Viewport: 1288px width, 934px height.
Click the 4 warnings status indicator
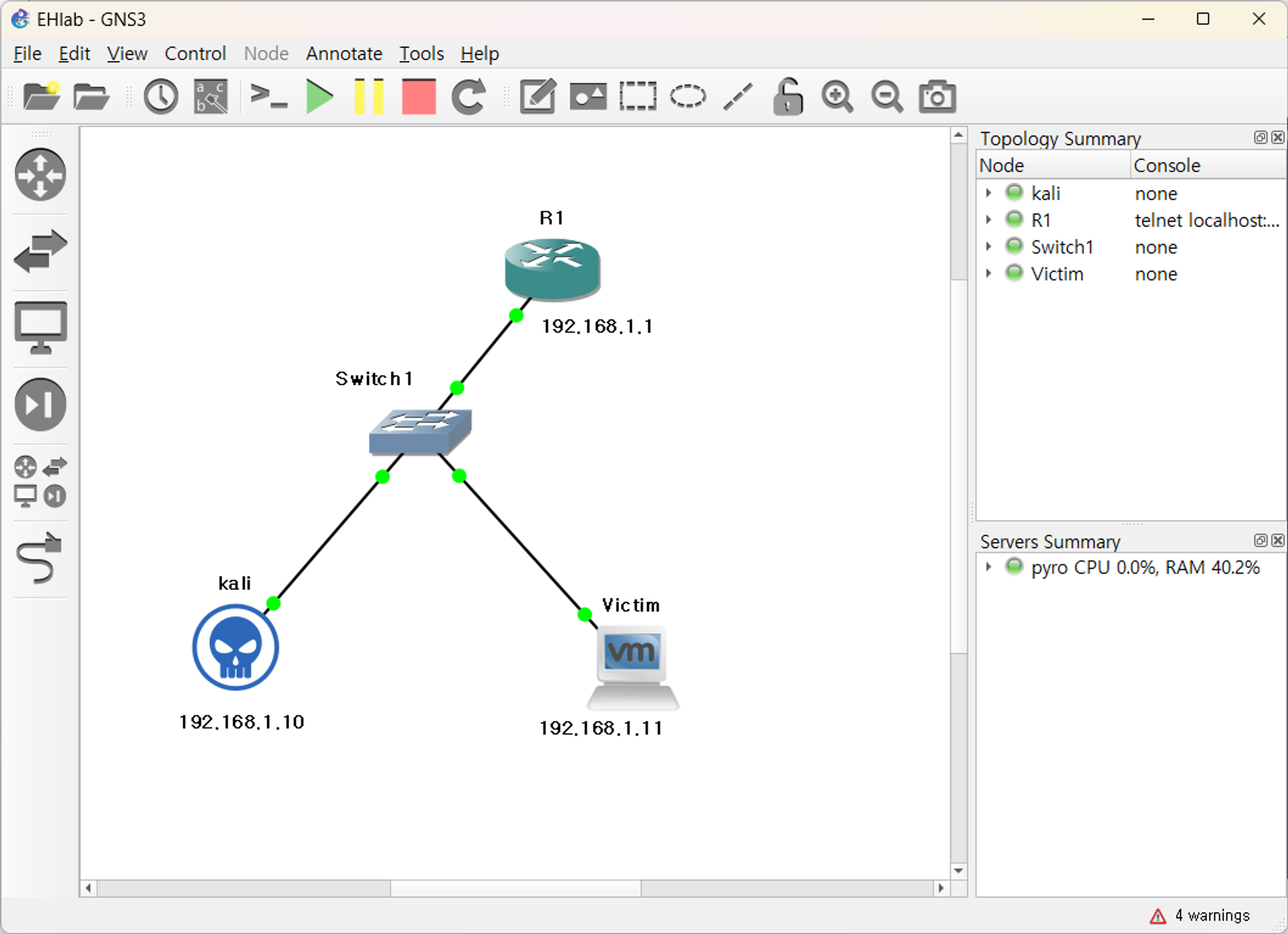click(1200, 915)
